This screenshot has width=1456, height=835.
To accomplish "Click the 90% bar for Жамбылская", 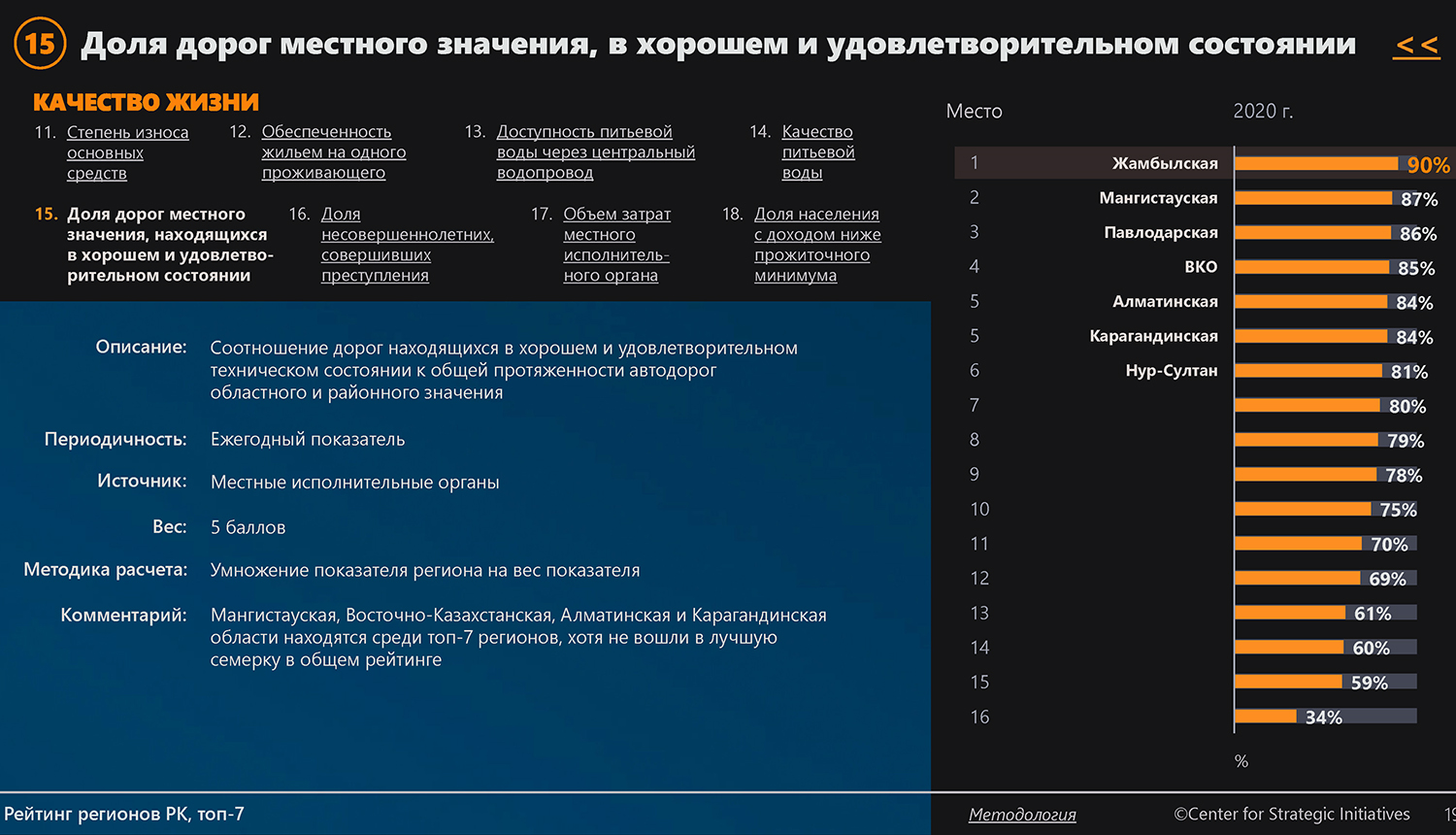I will [1316, 163].
